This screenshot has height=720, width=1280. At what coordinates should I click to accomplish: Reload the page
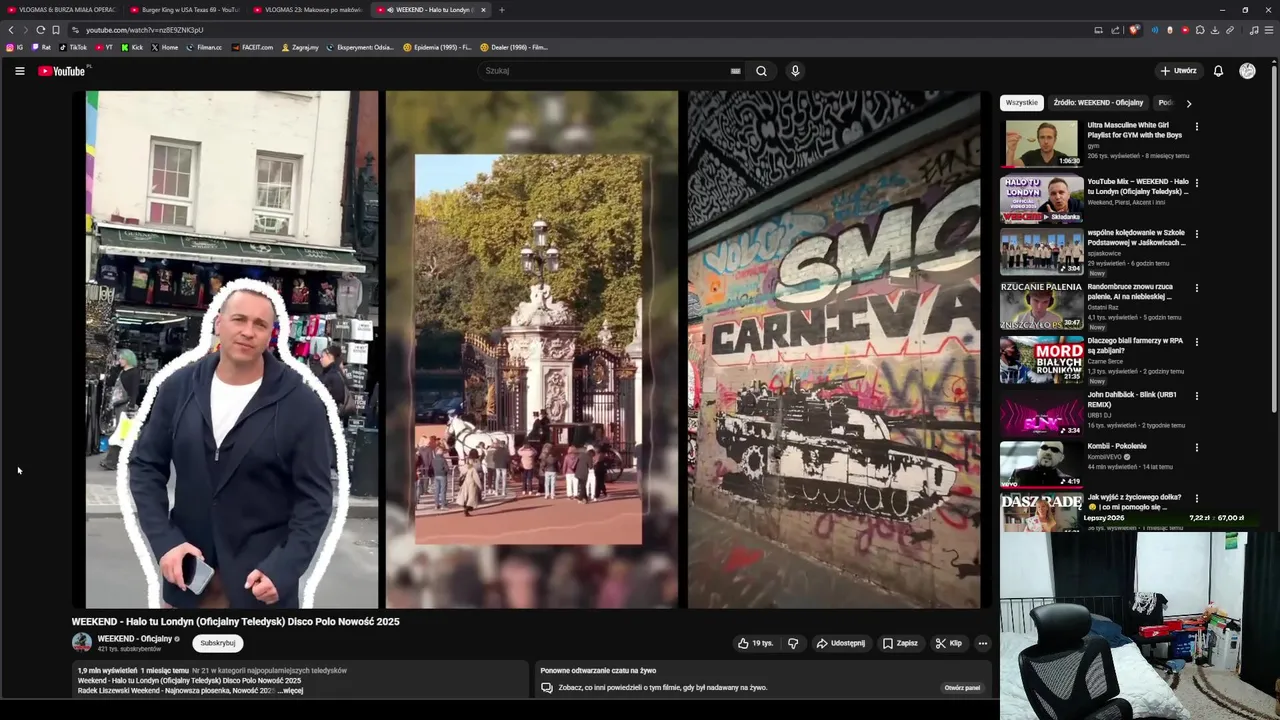tap(41, 30)
